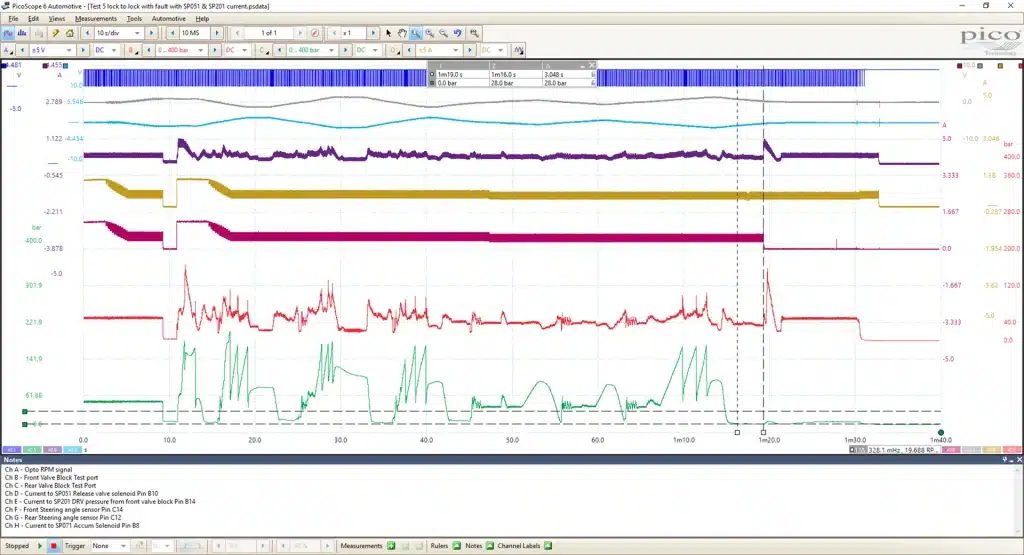Switch to Spectrum mode icon
The width and height of the screenshot is (1024, 555).
22,33
